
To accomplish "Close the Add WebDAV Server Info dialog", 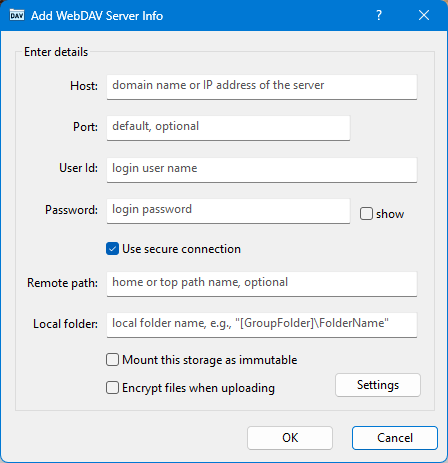I will [424, 15].
